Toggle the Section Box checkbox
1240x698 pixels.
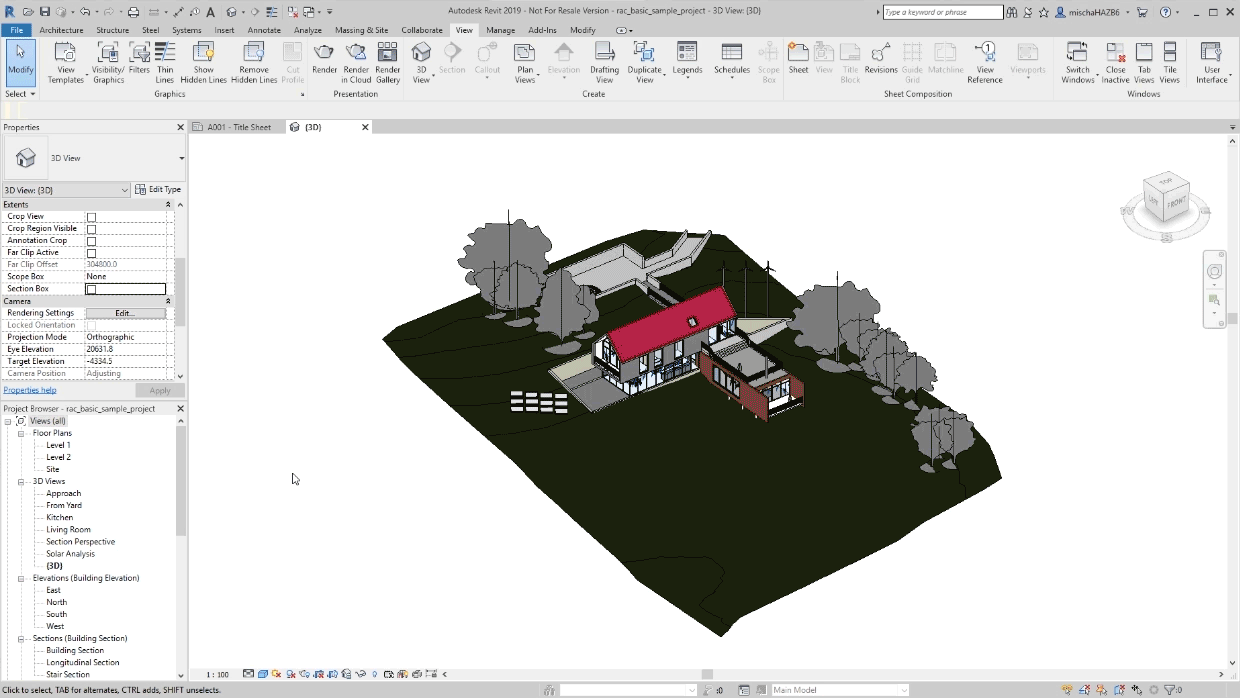90,288
